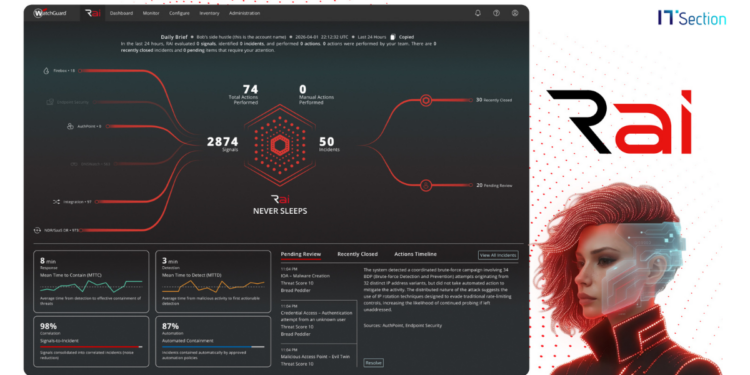
Task: Click the copy icon beside Copied
Action: click(393, 37)
